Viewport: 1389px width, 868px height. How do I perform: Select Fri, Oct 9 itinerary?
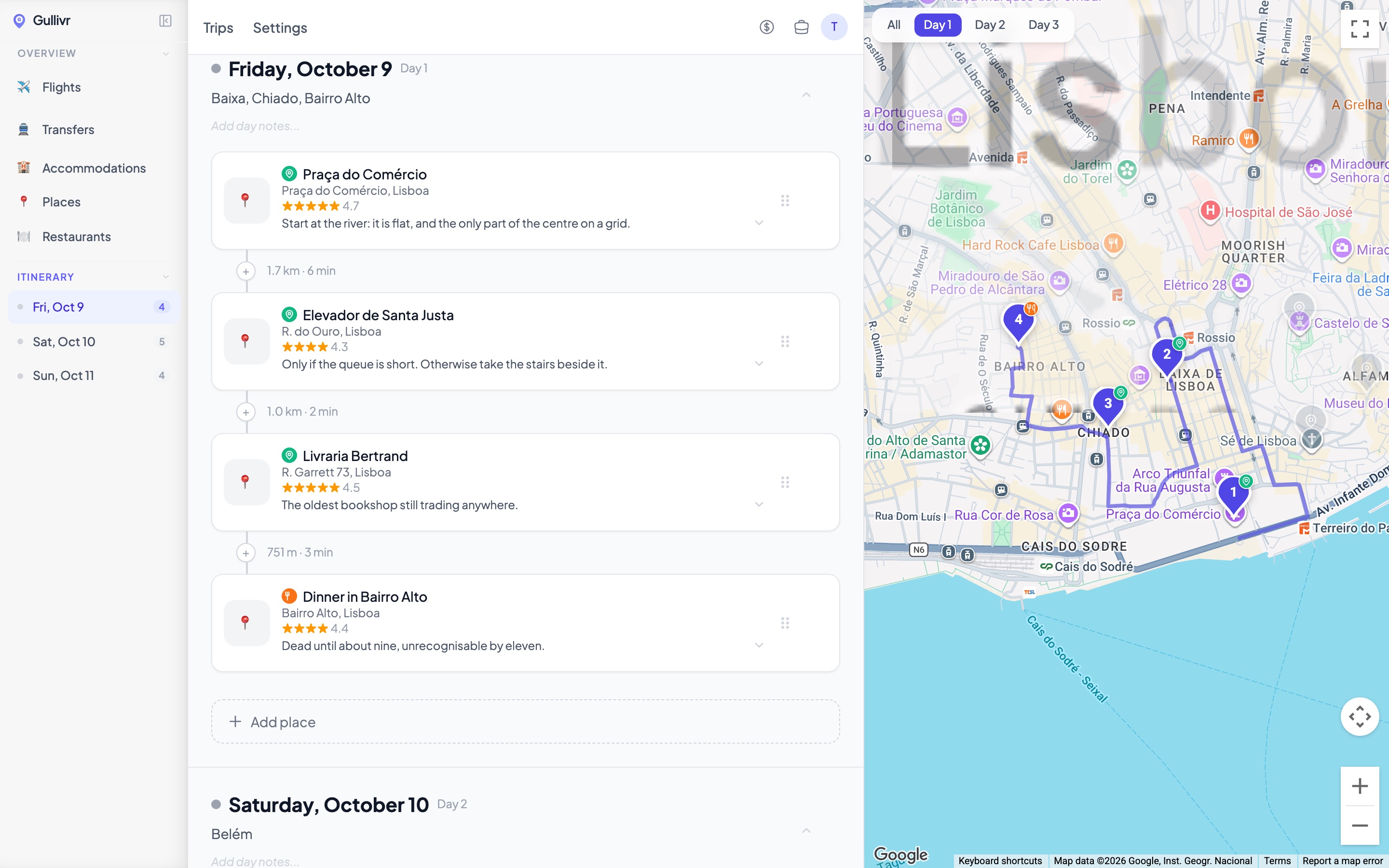click(x=94, y=307)
